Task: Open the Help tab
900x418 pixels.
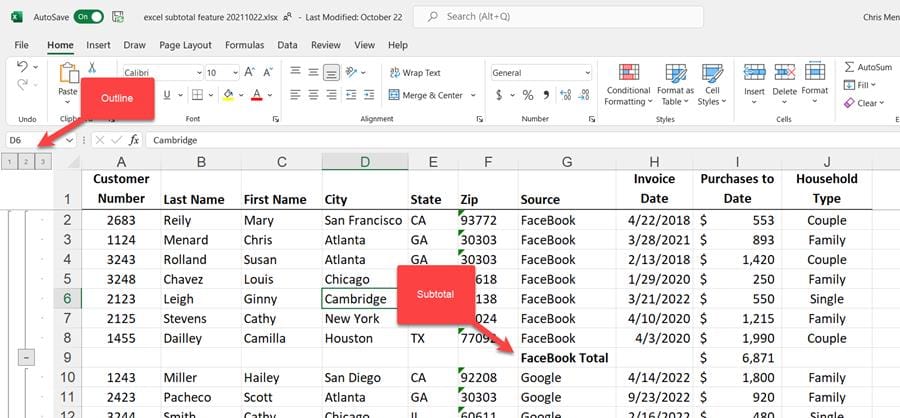Action: click(x=398, y=45)
